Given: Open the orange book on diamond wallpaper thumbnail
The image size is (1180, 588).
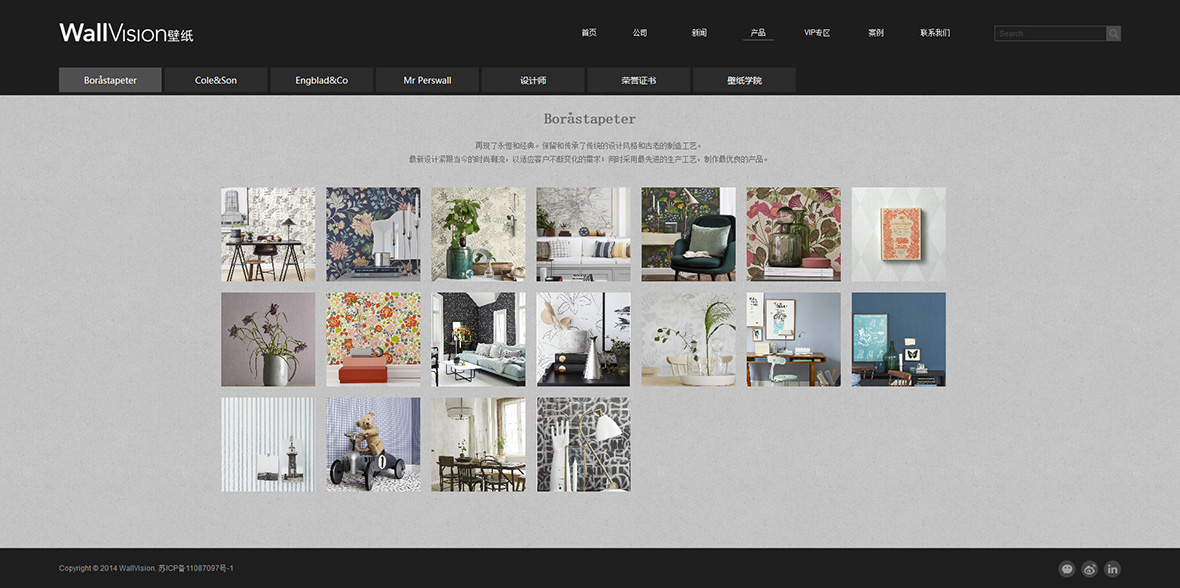Looking at the screenshot, I should coord(899,234).
